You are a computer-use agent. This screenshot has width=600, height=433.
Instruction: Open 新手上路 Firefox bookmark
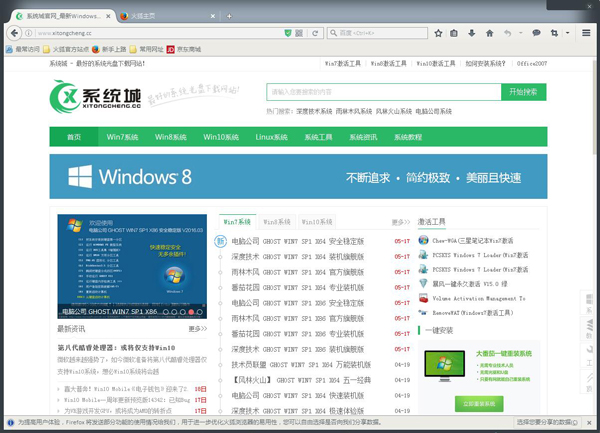[109, 49]
